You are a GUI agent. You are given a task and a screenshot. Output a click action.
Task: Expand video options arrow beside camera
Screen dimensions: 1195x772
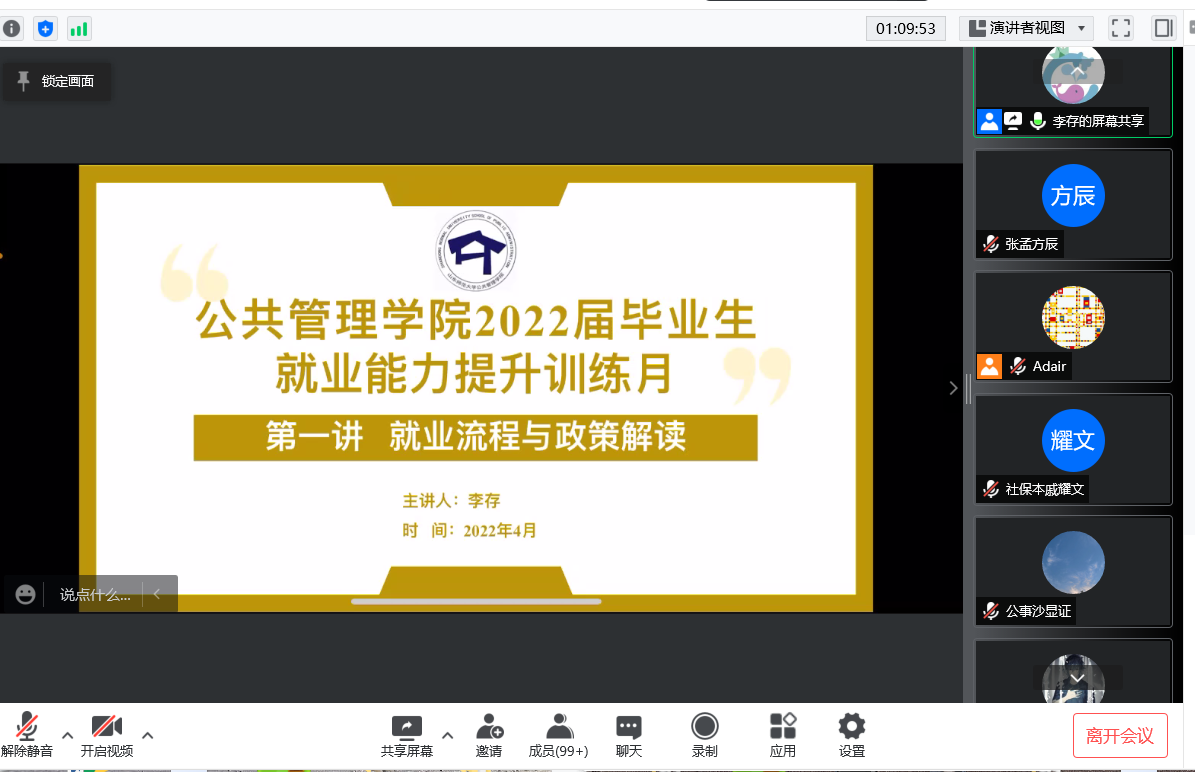147,735
